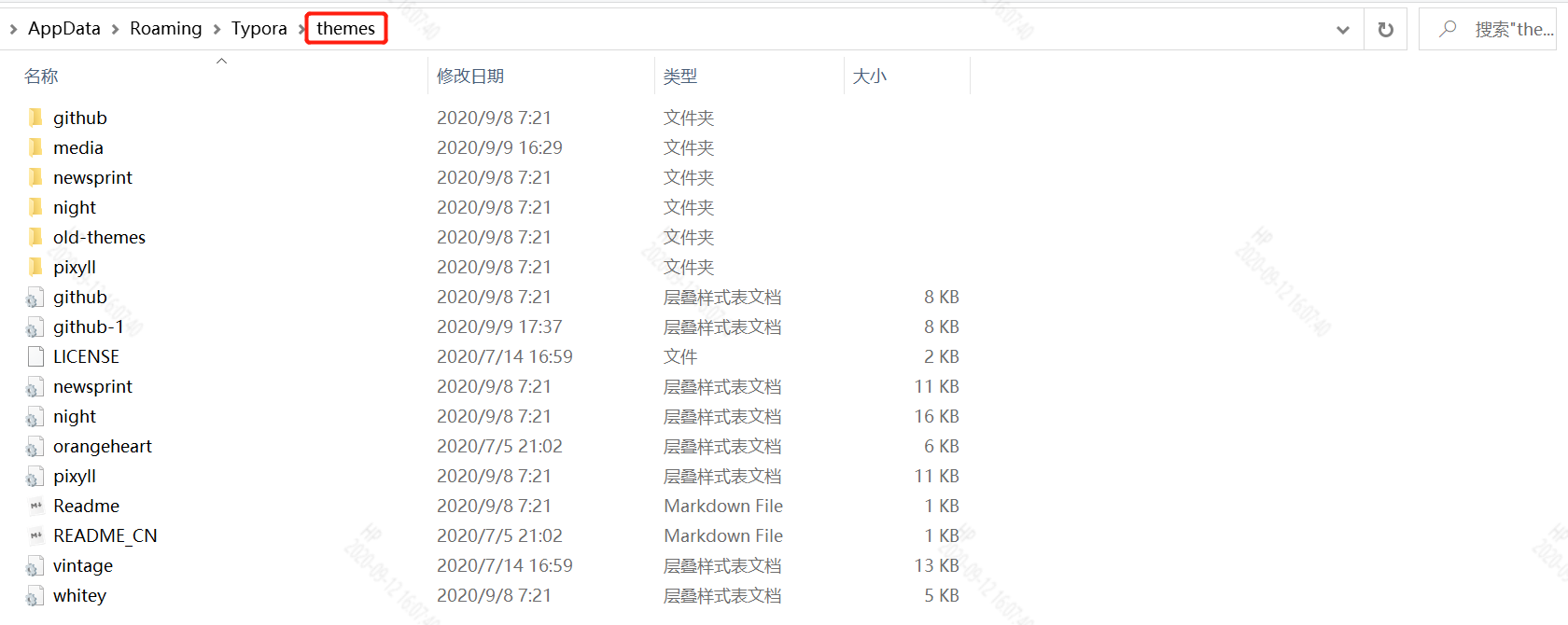Click the newsprint folder icon
The width and height of the screenshot is (1568, 625).
pyautogui.click(x=35, y=177)
